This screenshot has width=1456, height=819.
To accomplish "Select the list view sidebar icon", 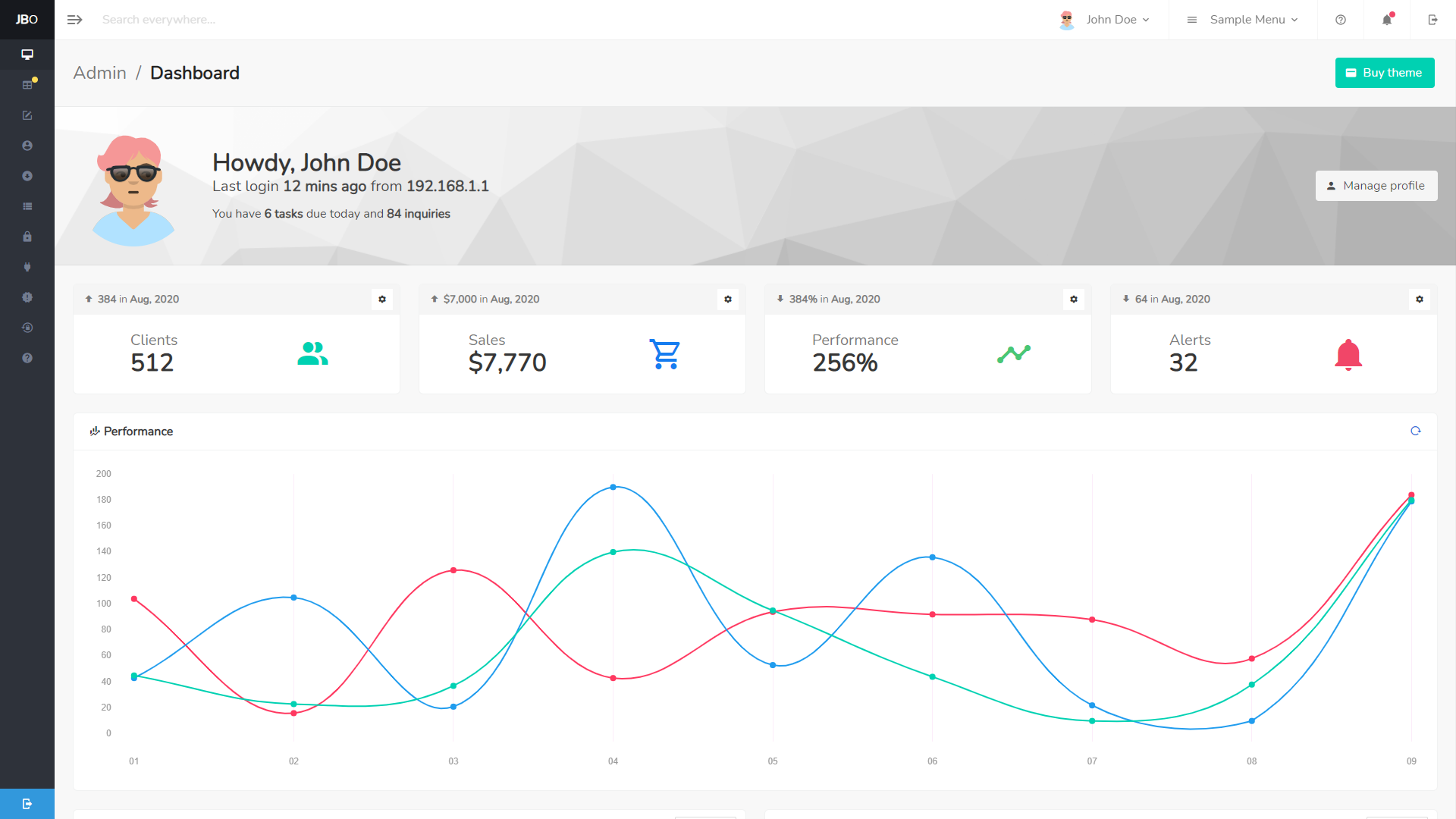I will click(x=27, y=206).
